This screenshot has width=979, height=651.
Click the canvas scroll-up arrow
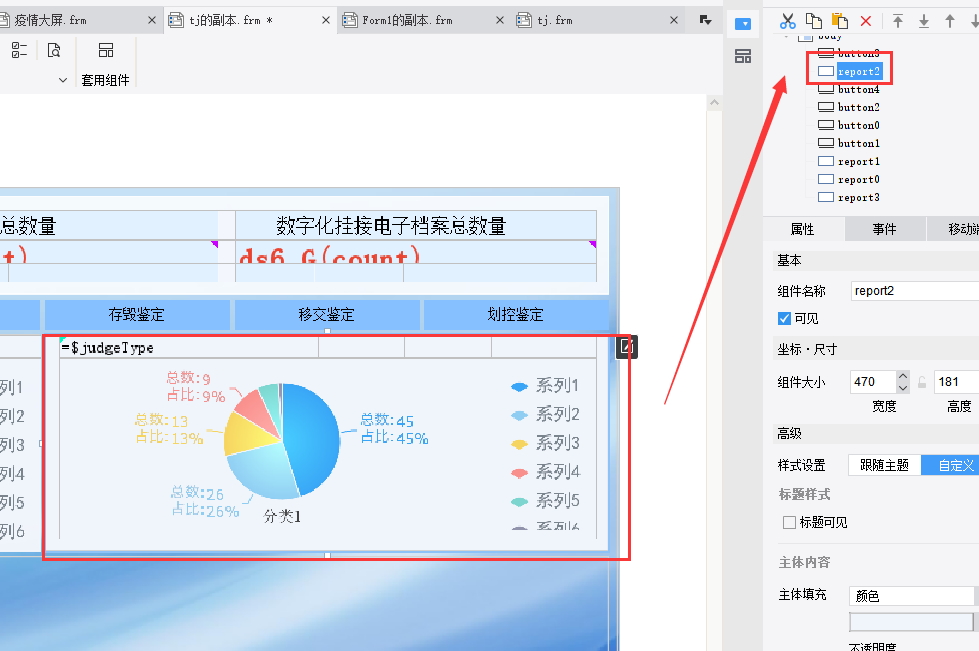pyautogui.click(x=715, y=102)
